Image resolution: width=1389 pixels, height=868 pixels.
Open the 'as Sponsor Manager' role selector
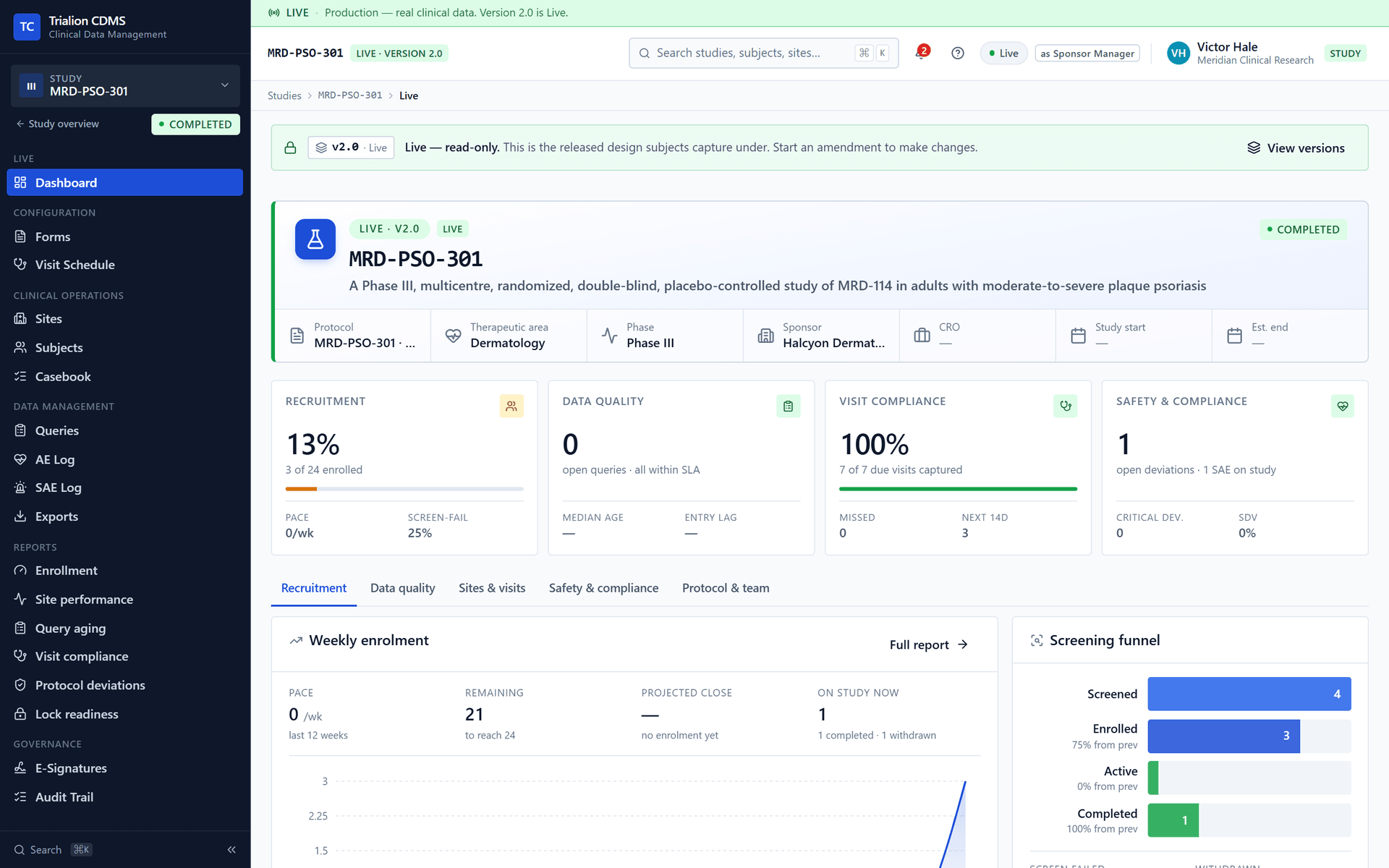click(1087, 53)
